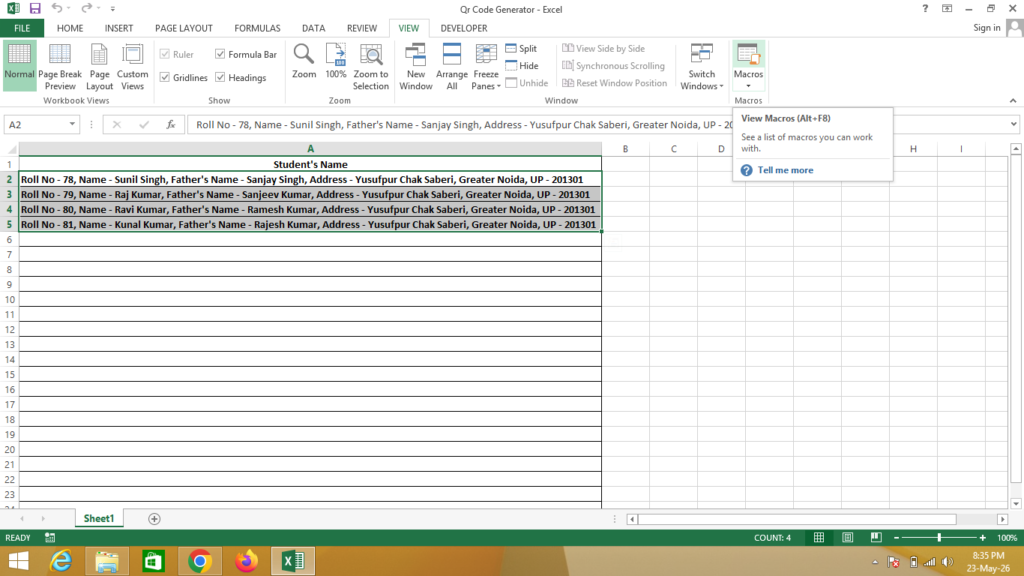Viewport: 1024px width, 576px height.
Task: Select column B header
Action: 625,149
